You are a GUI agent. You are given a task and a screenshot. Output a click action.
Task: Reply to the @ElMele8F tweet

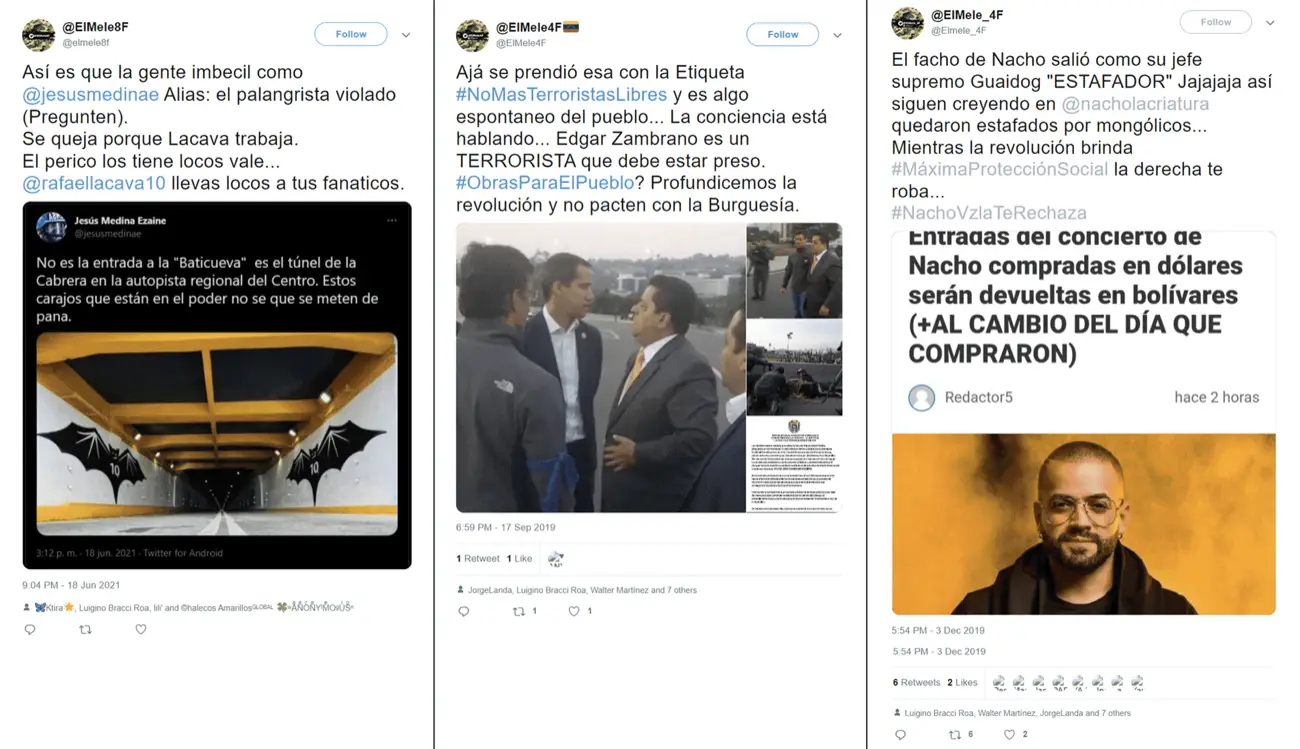(30, 630)
